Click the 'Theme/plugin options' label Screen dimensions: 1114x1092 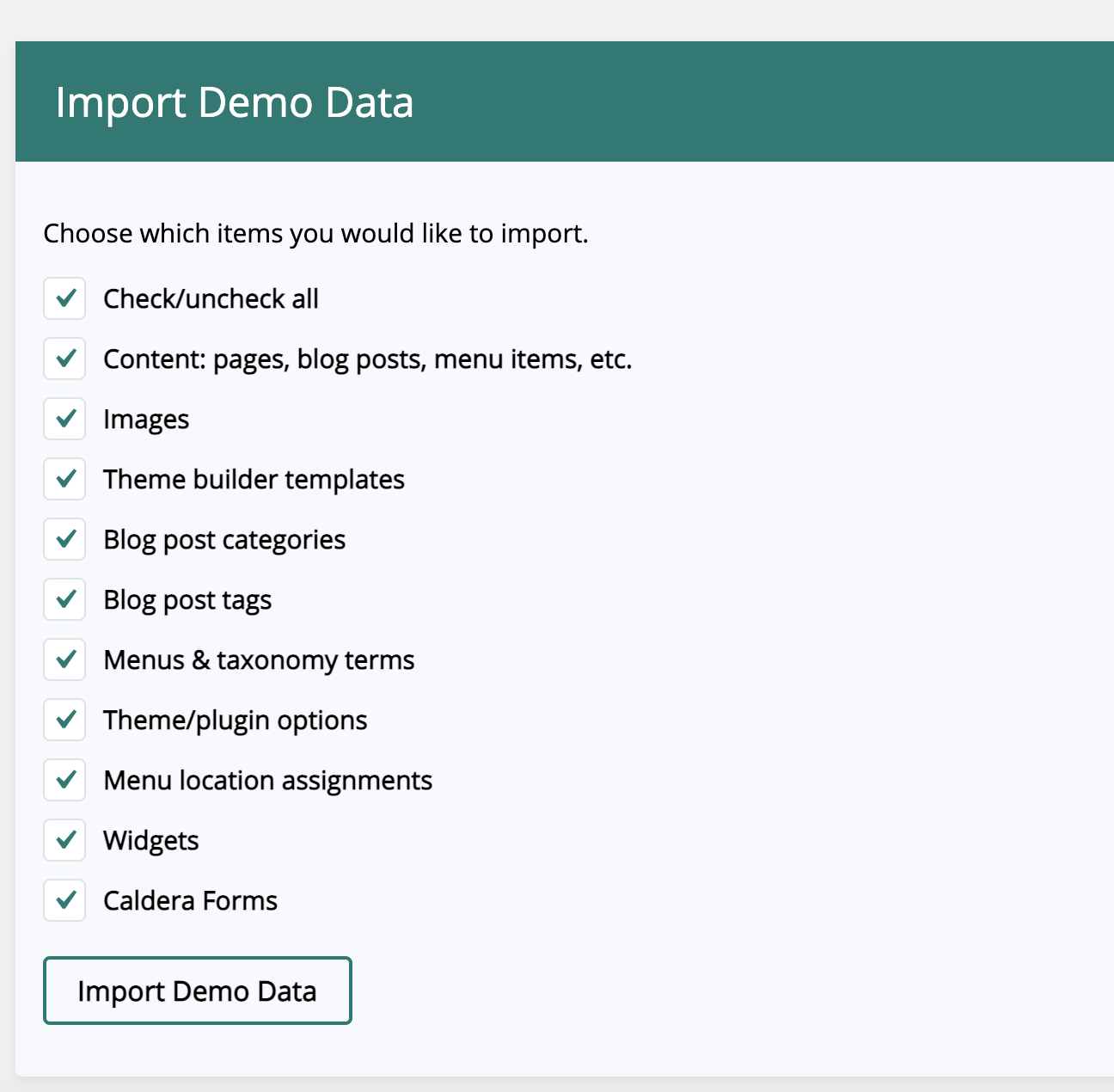235,721
